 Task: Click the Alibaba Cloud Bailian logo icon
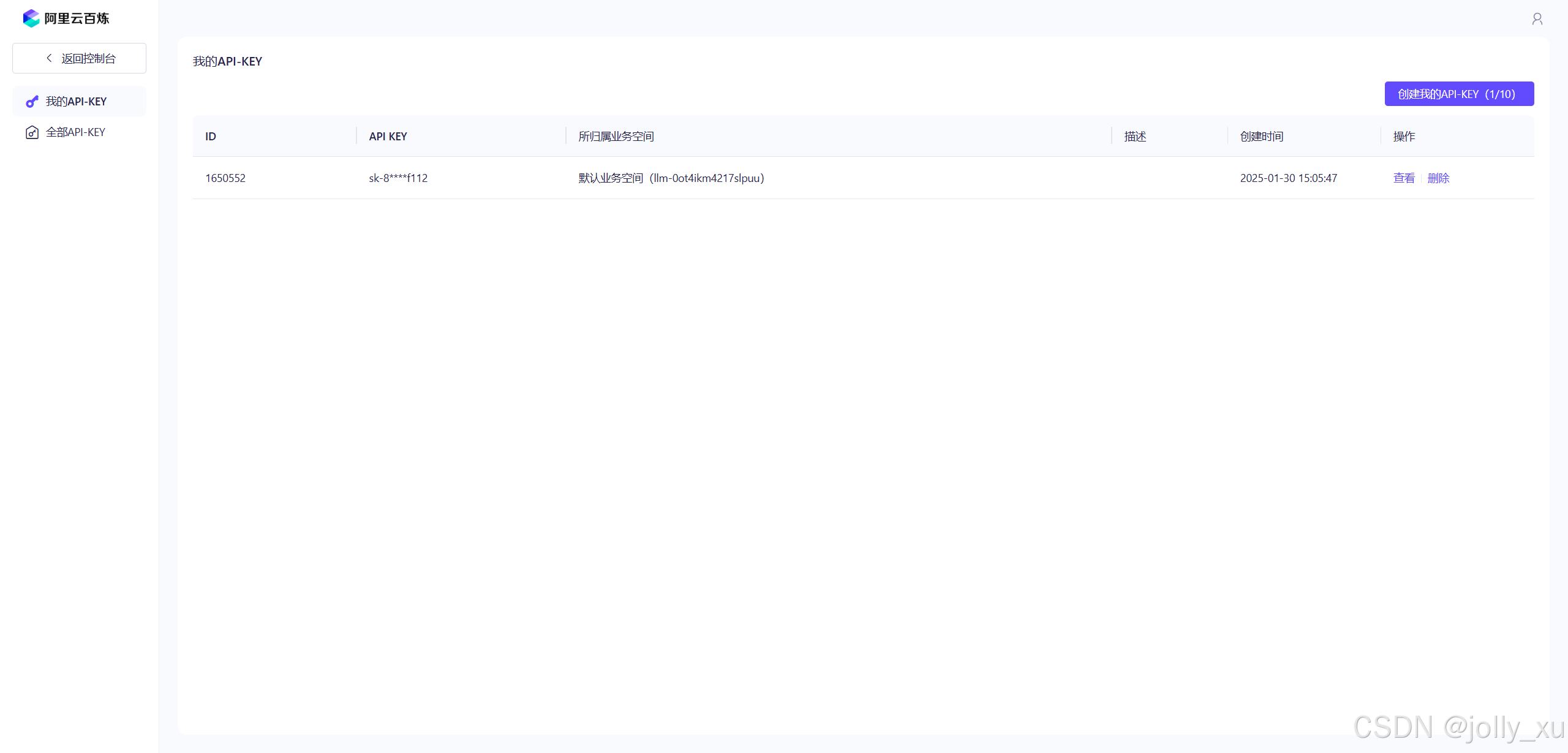pos(31,18)
